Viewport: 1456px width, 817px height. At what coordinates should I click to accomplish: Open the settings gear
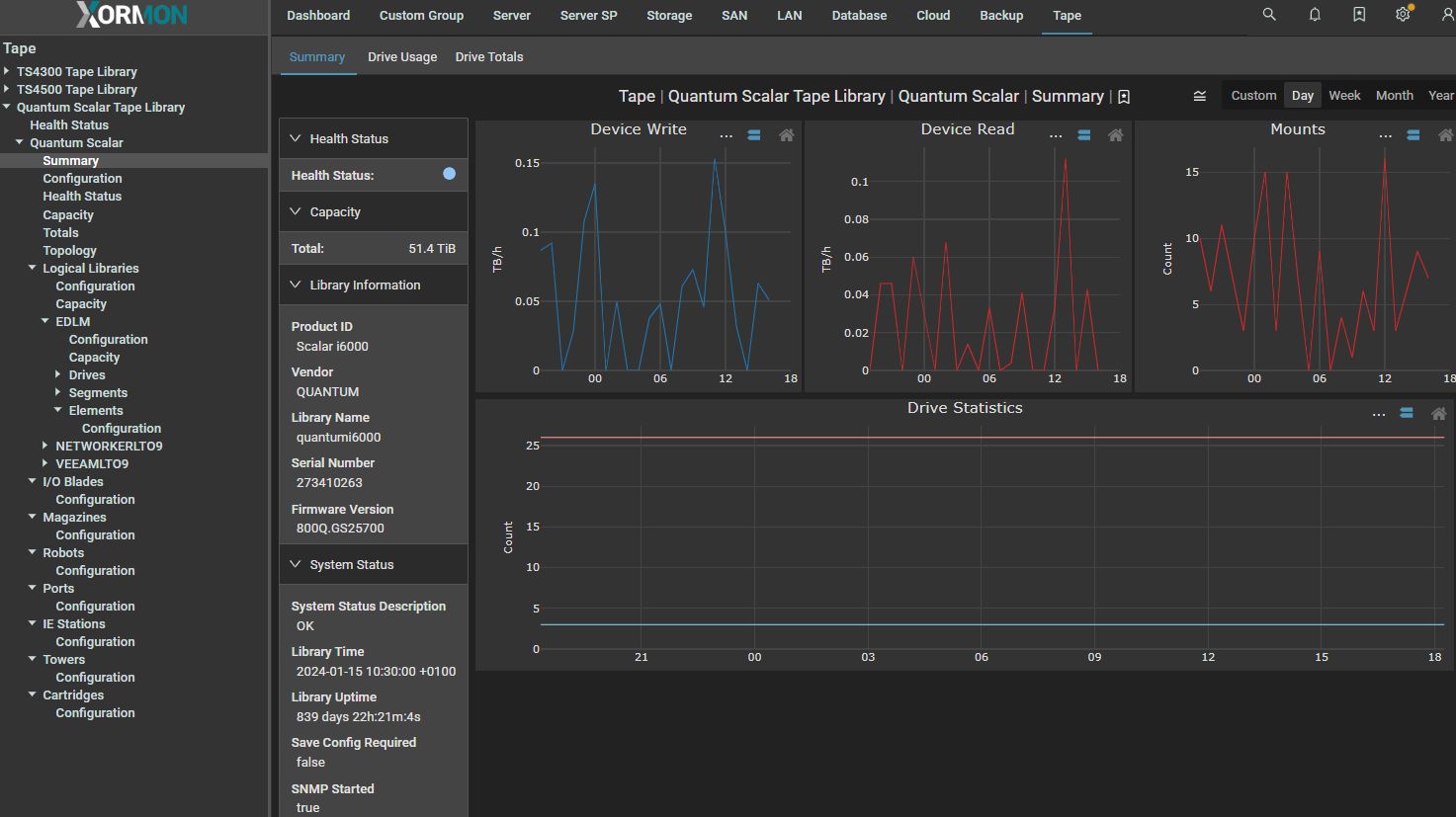click(1403, 15)
